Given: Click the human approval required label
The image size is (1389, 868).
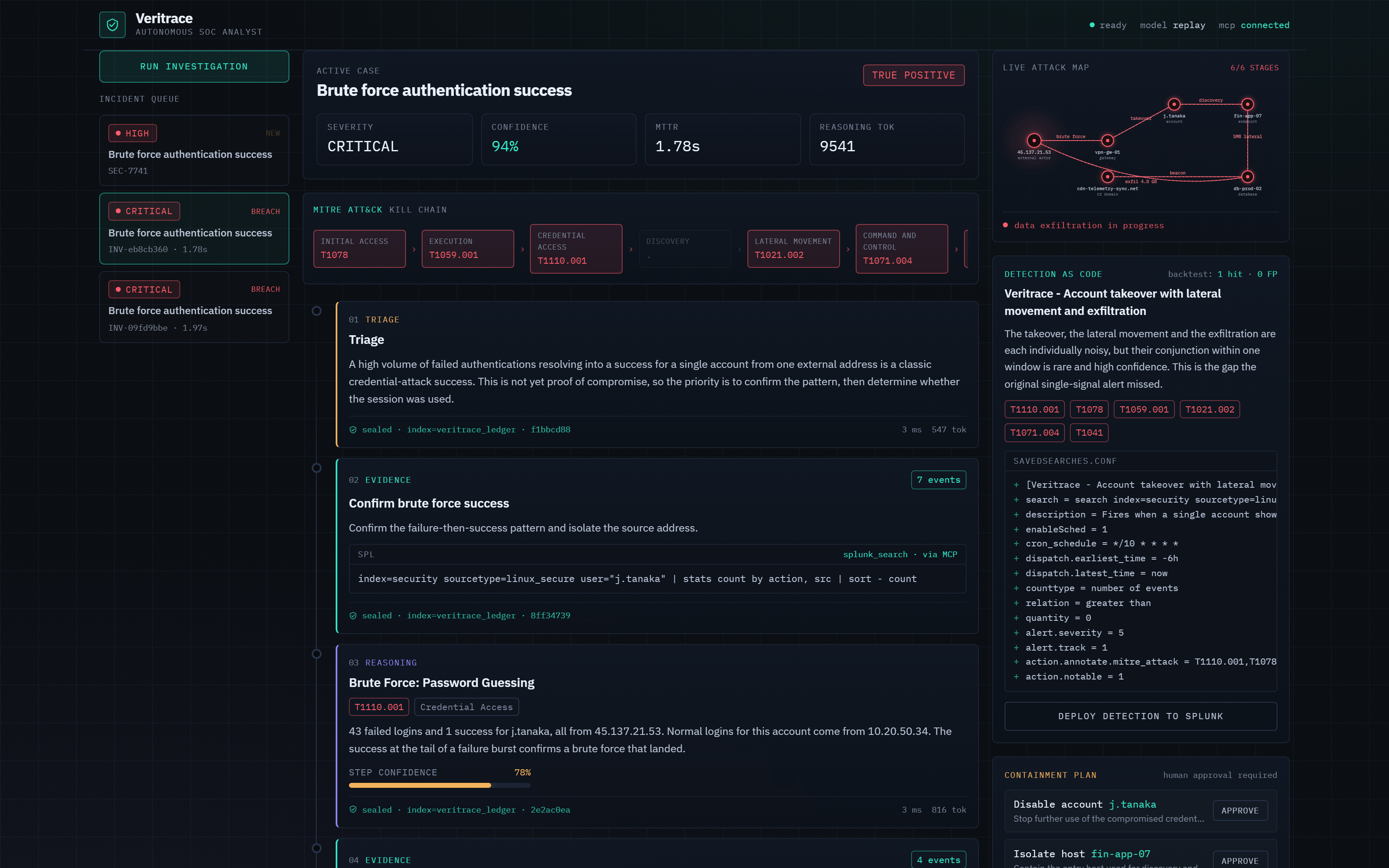Looking at the screenshot, I should click(1220, 775).
